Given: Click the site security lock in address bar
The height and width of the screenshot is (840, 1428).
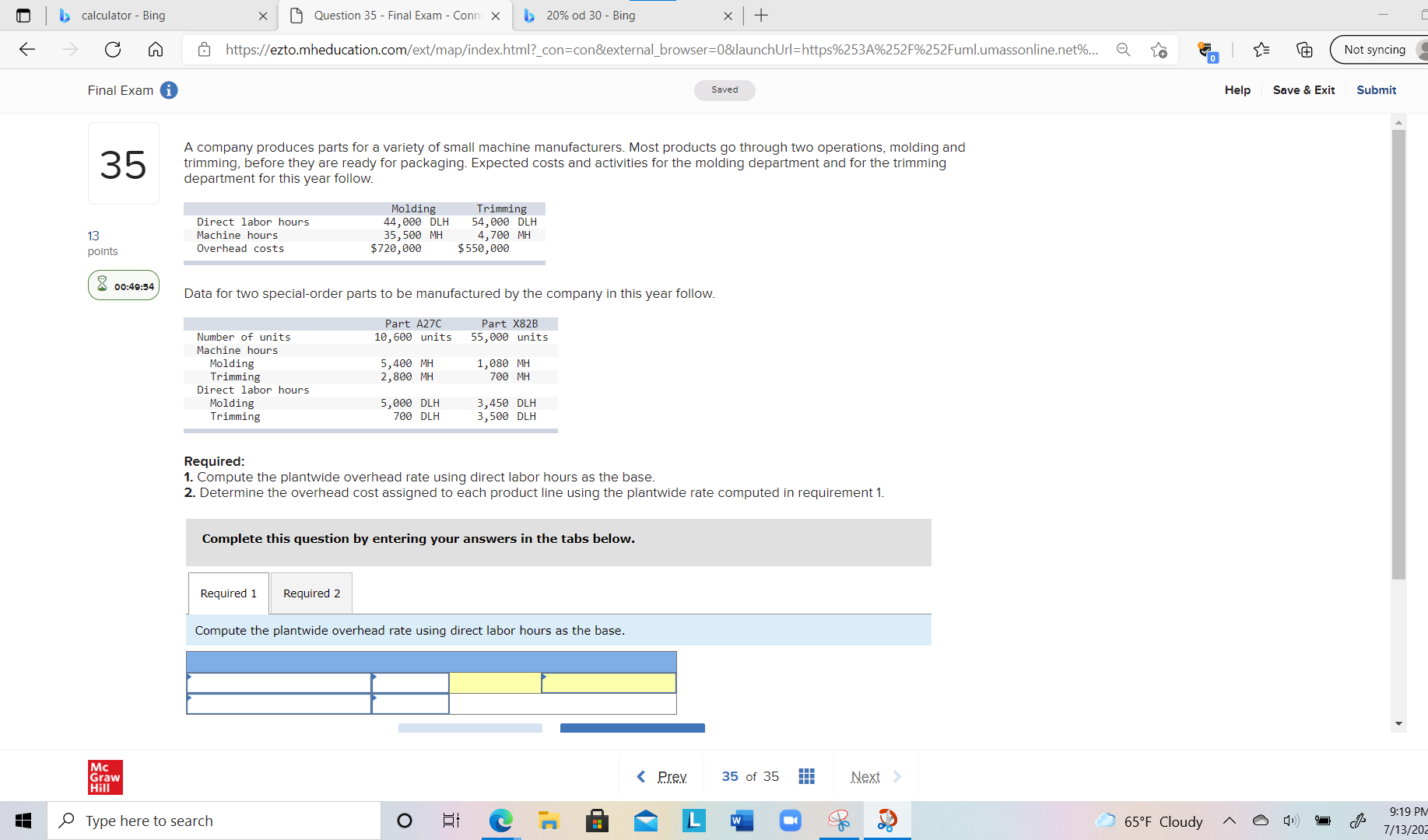Looking at the screenshot, I should point(204,49).
